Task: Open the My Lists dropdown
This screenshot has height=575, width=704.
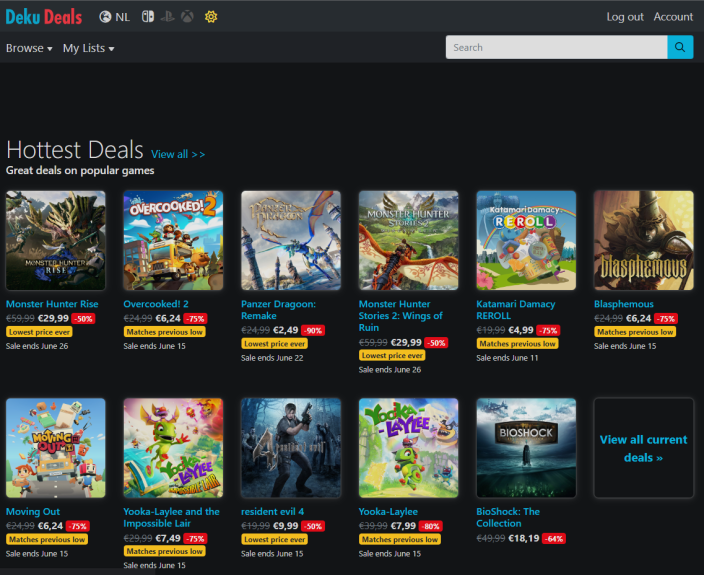Action: click(88, 48)
